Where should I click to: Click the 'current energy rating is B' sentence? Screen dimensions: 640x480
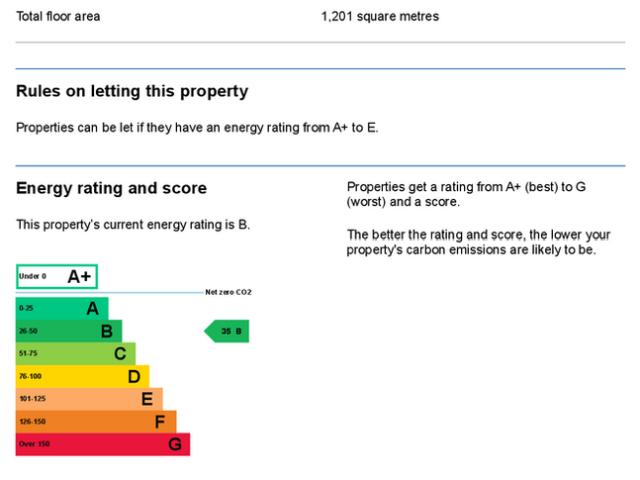(x=133, y=224)
